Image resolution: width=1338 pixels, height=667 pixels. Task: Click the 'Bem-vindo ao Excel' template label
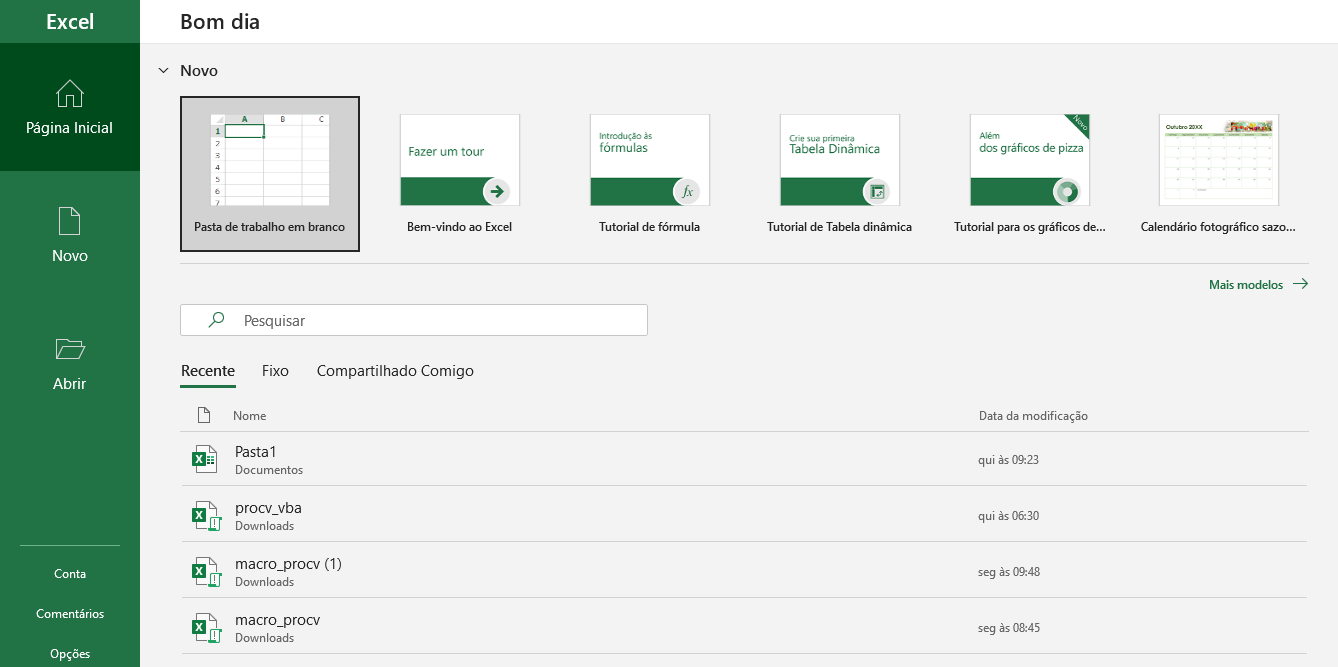tap(459, 227)
